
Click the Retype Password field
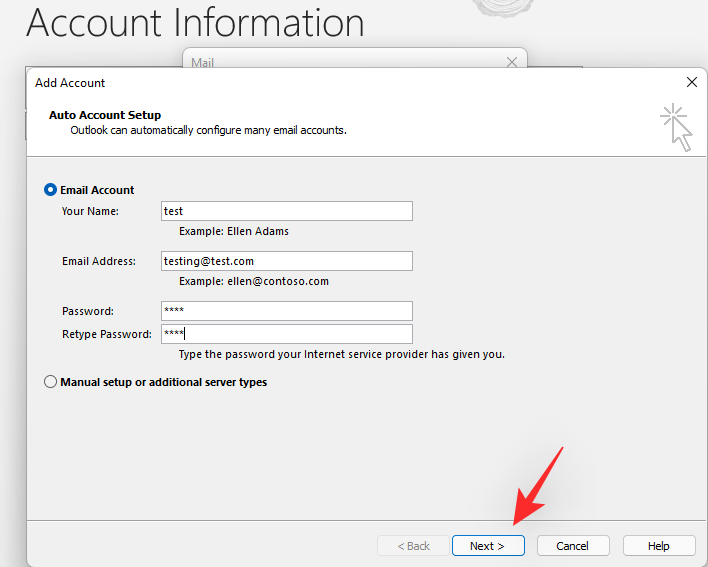coord(287,334)
